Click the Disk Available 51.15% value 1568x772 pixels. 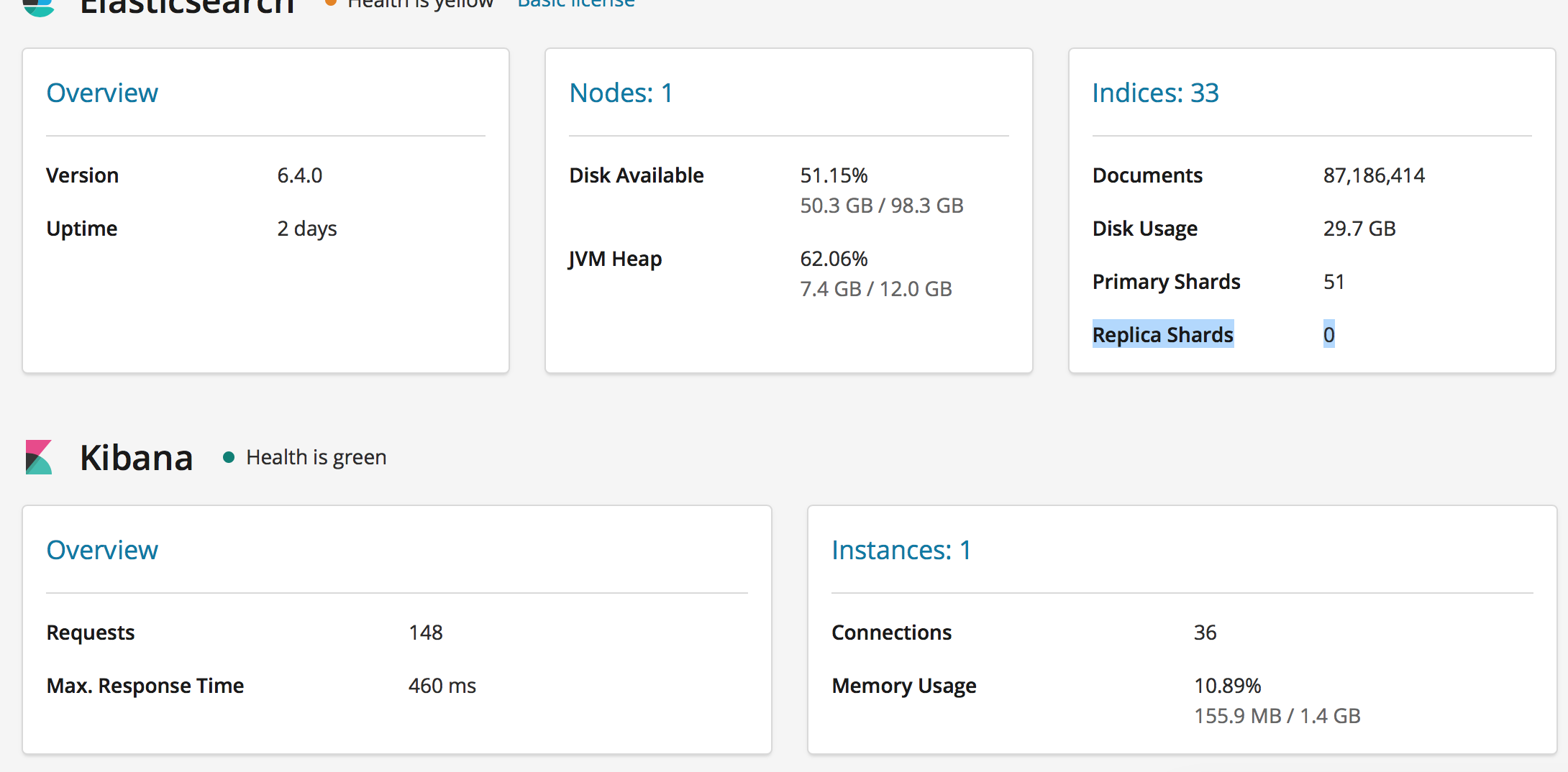tap(834, 175)
